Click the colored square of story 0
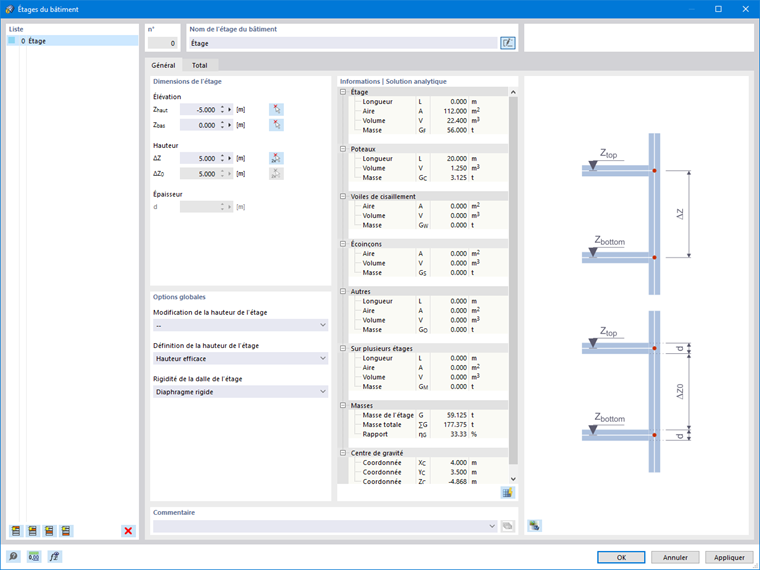 12,41
